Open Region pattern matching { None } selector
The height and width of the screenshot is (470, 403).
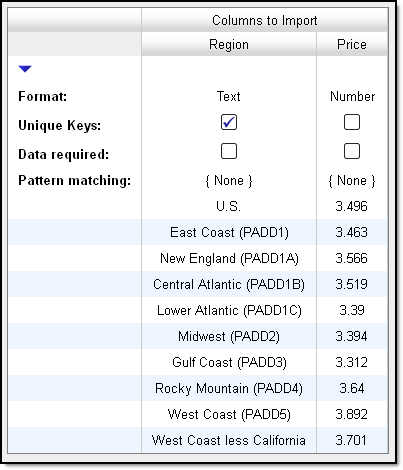229,181
